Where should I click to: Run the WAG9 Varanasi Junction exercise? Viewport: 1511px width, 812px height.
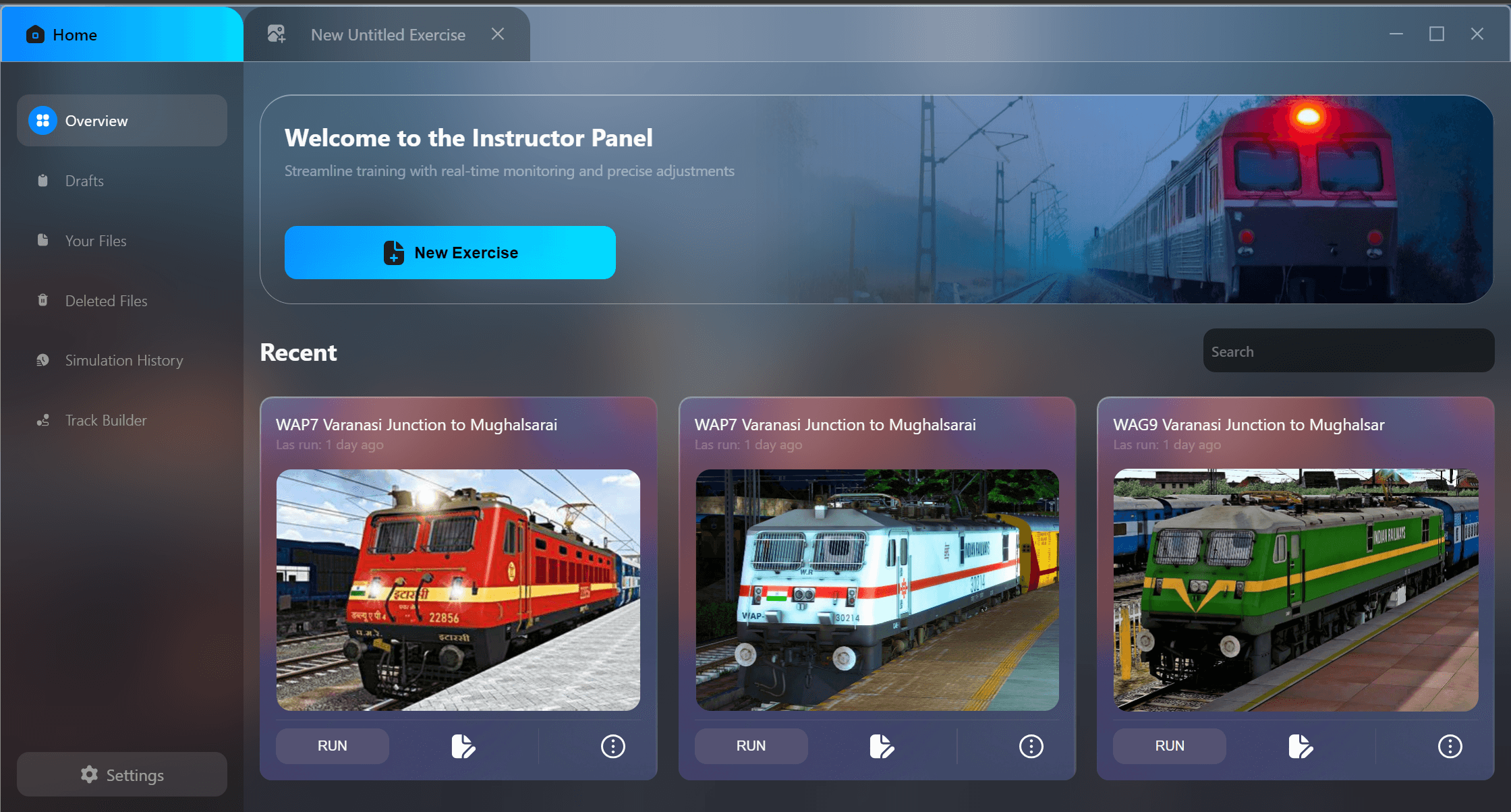tap(1169, 746)
